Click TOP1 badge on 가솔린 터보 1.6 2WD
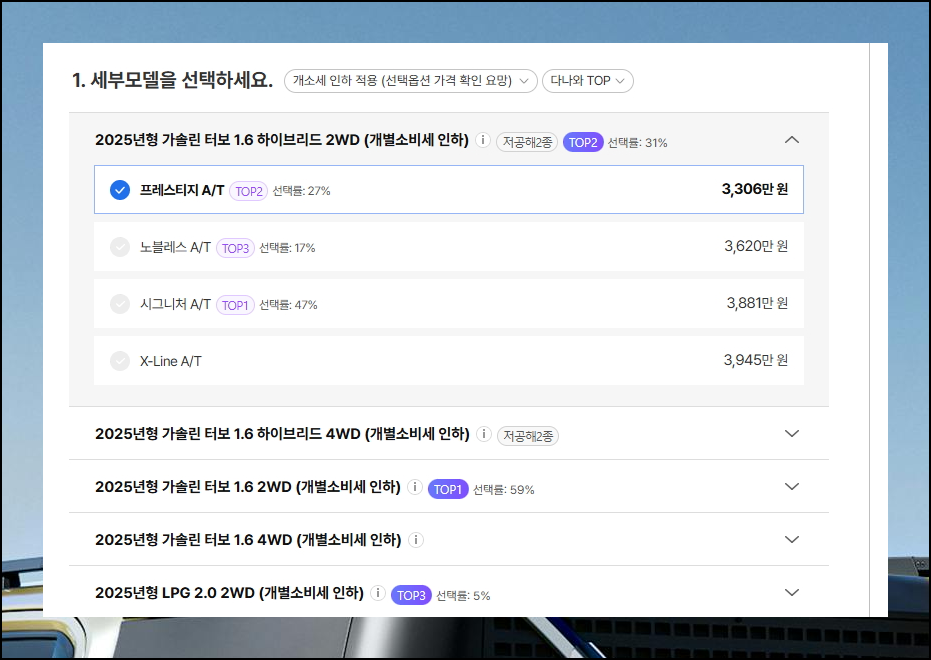931x660 pixels. tap(448, 490)
